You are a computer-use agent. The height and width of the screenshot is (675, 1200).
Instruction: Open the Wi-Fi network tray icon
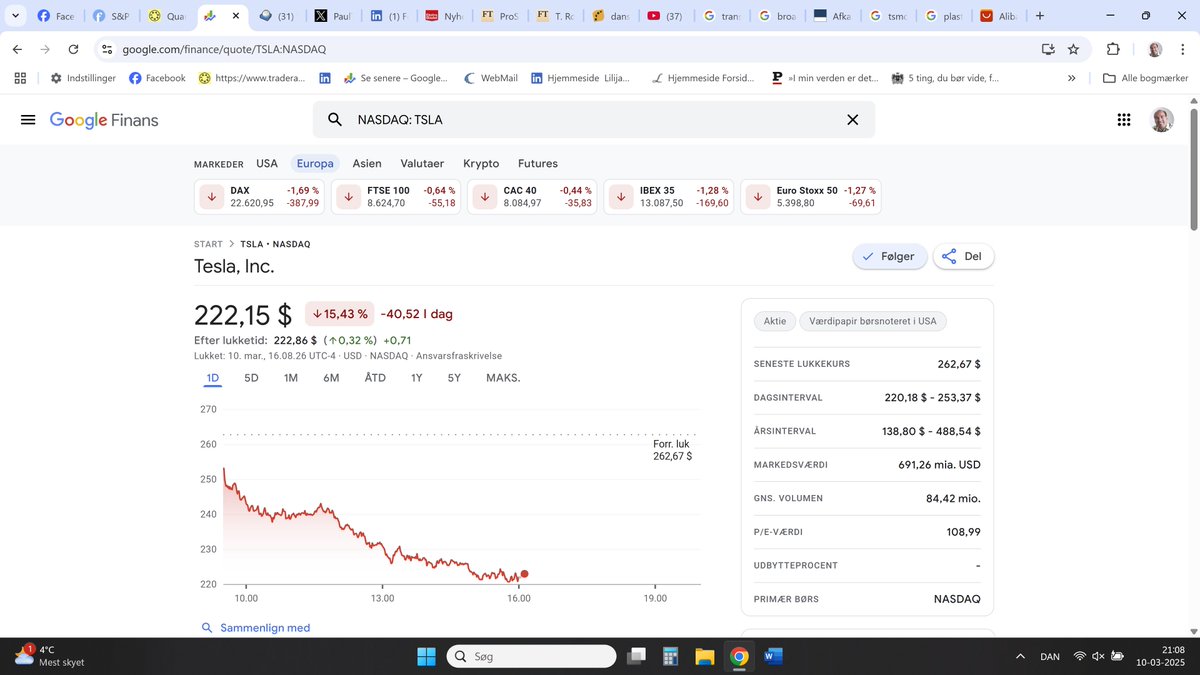1079,657
